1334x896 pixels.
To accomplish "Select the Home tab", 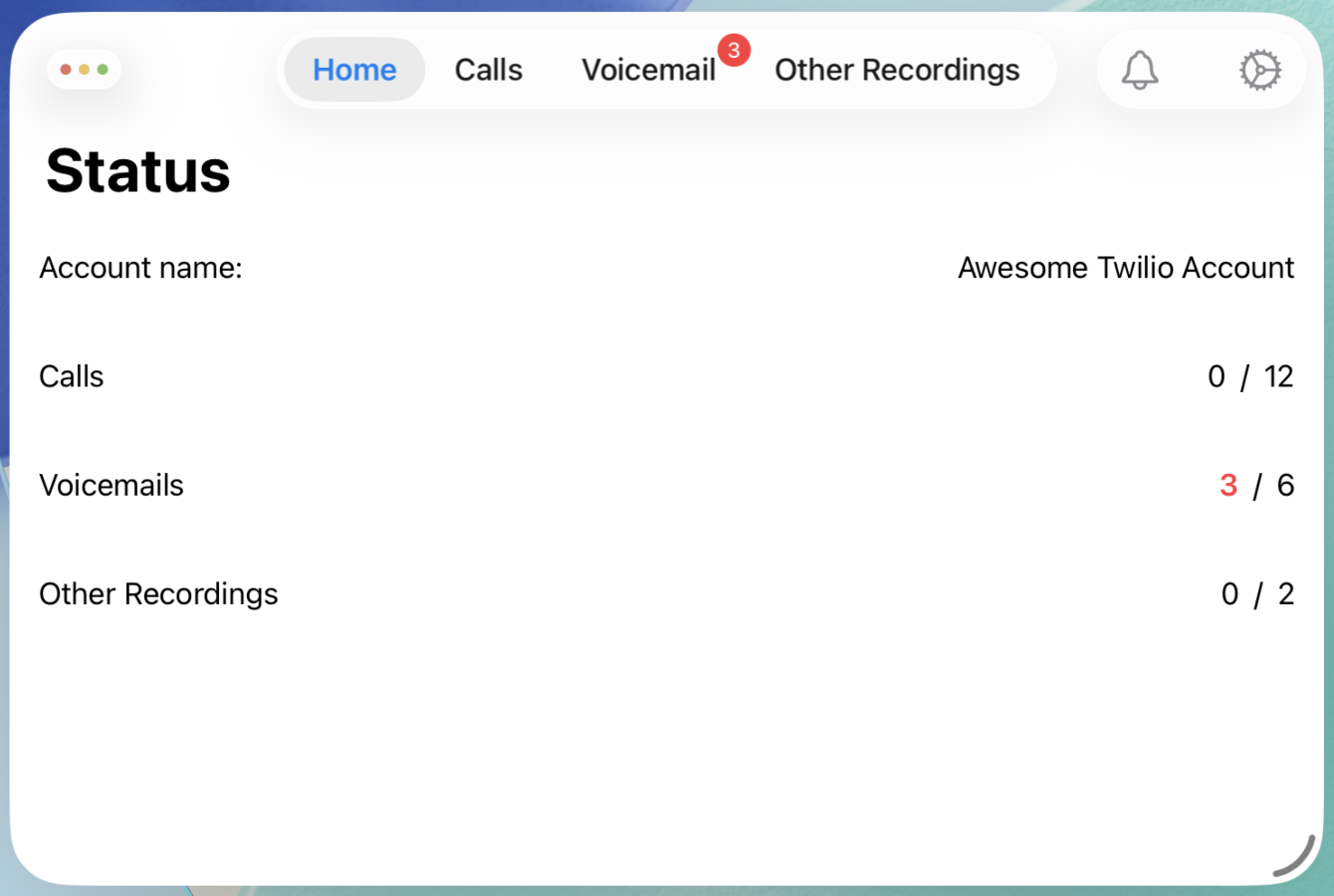I will coord(354,70).
